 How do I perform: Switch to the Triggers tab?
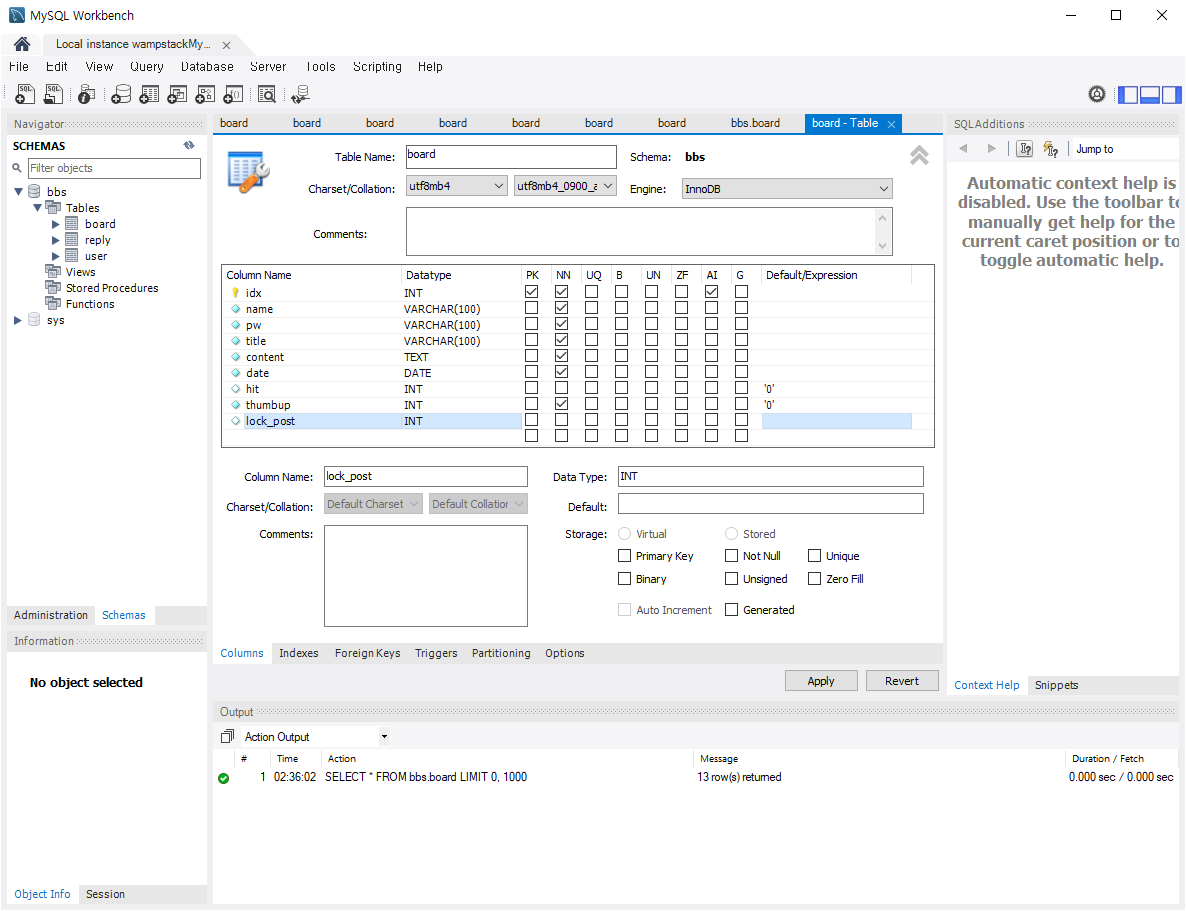[x=436, y=653]
